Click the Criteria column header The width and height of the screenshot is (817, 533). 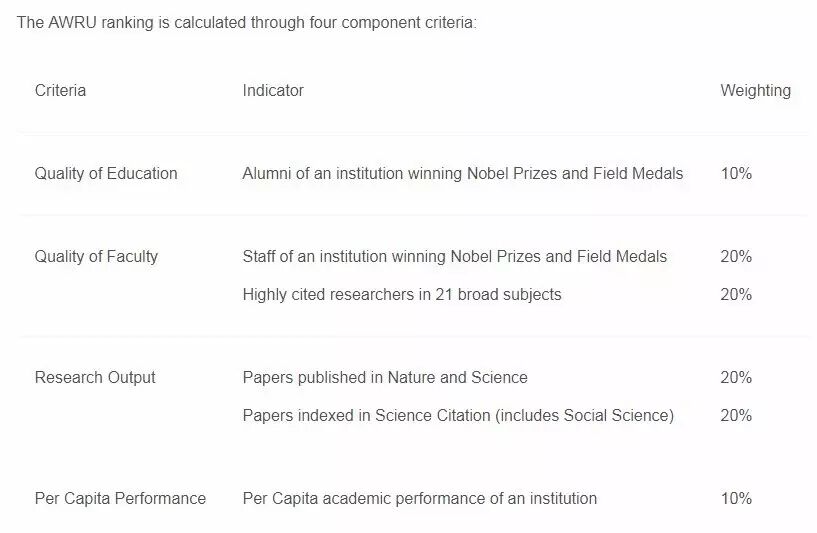point(60,91)
